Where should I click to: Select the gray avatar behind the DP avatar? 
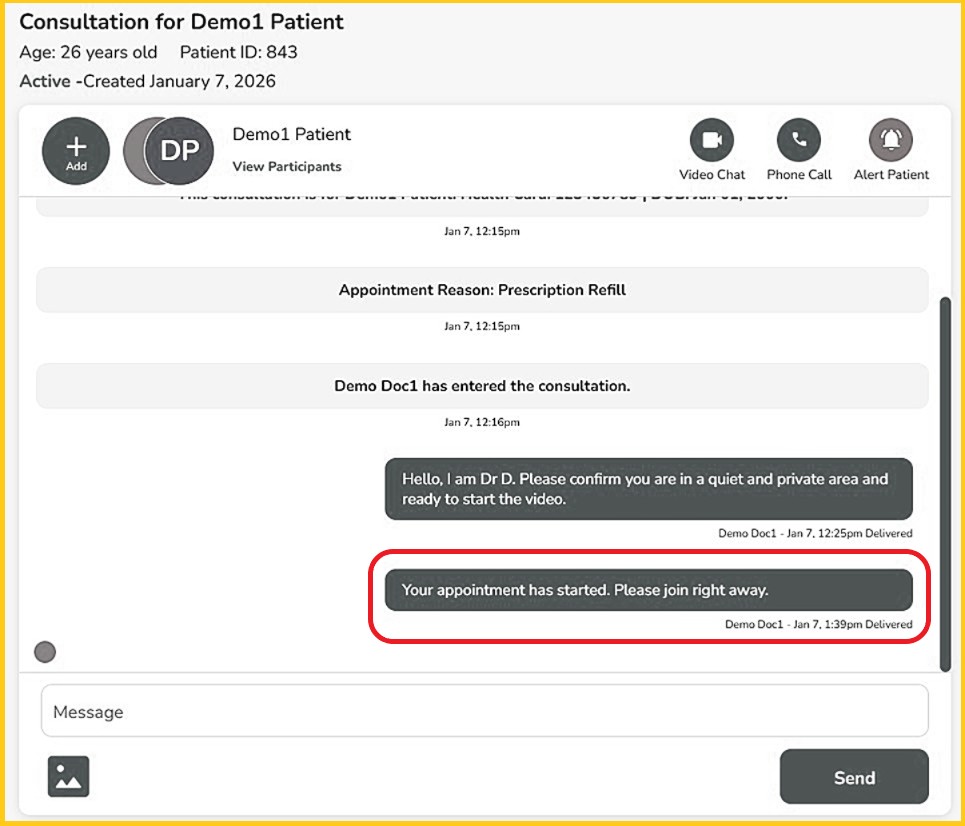134,151
